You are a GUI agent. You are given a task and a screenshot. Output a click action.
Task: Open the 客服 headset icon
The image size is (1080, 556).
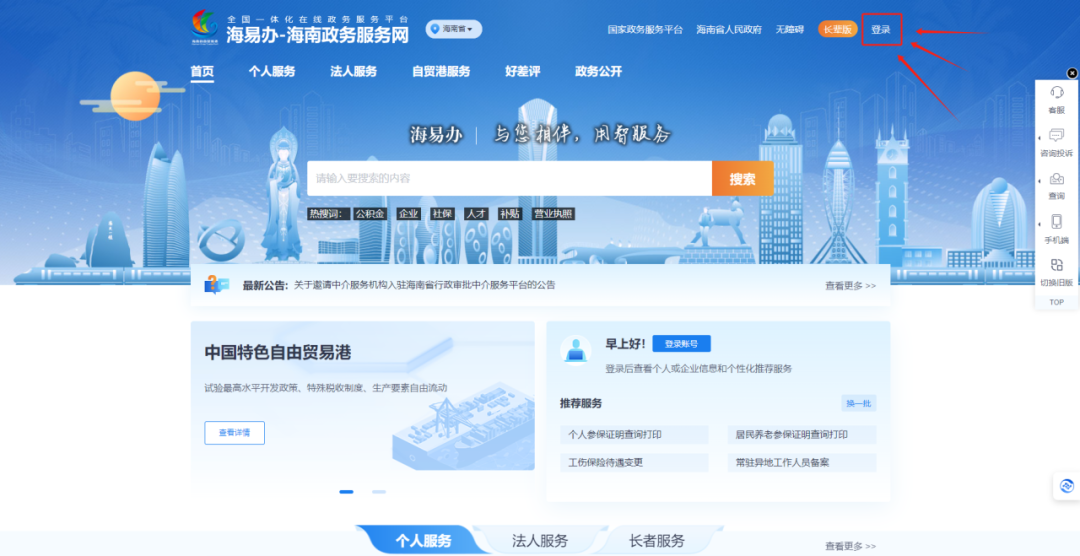(x=1057, y=92)
